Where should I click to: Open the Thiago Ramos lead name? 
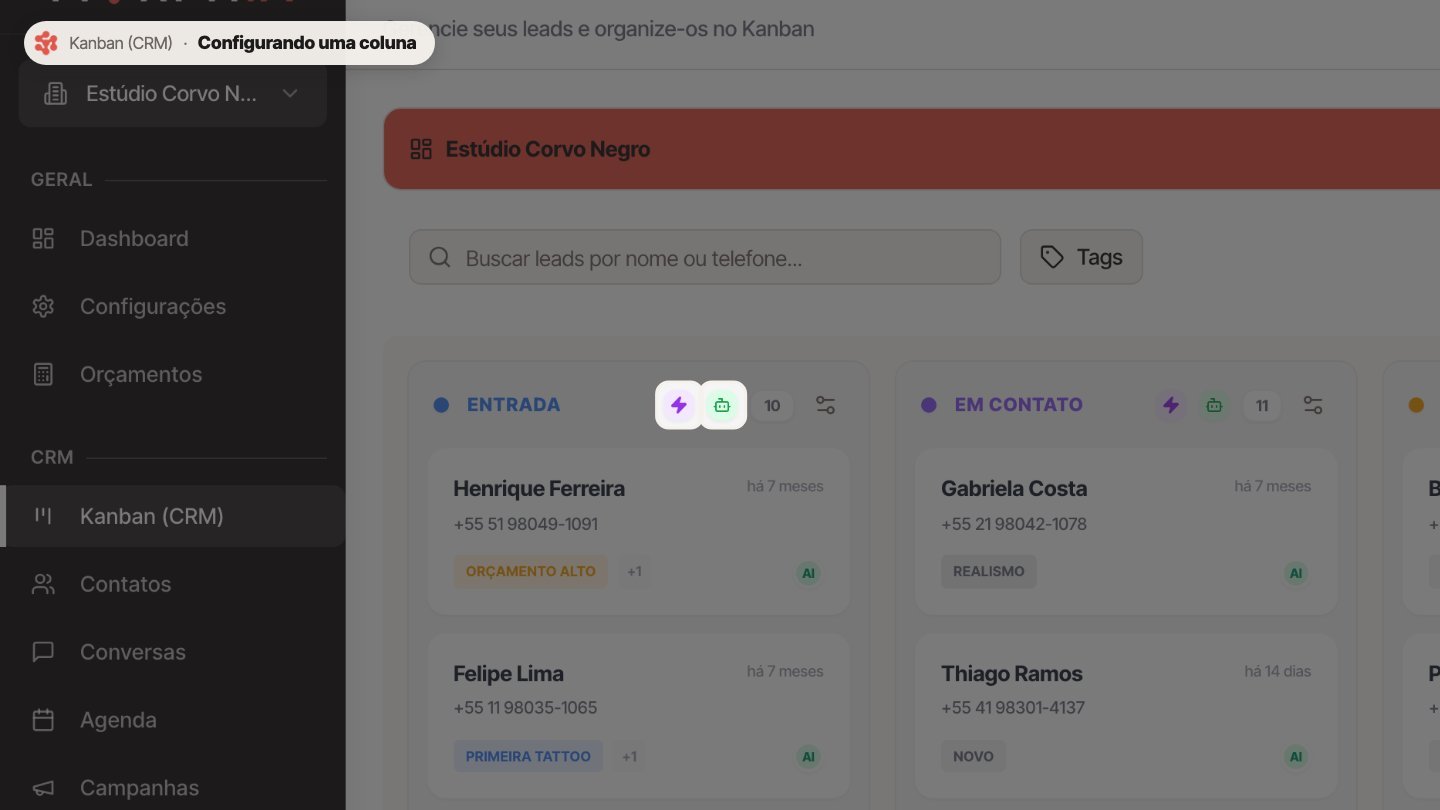click(x=1012, y=674)
